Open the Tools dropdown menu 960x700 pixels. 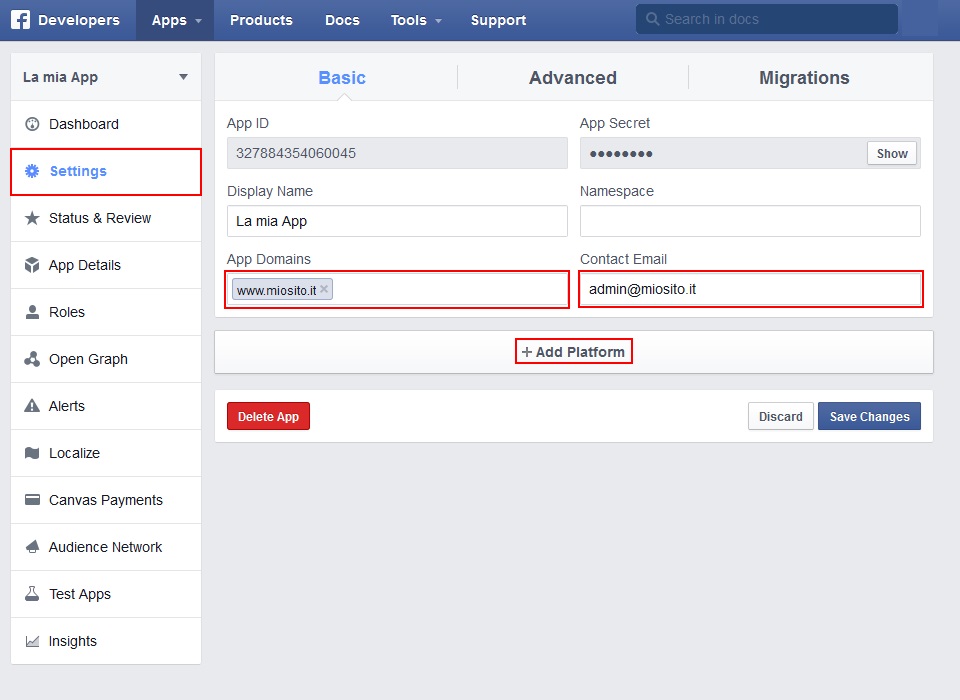[x=416, y=20]
